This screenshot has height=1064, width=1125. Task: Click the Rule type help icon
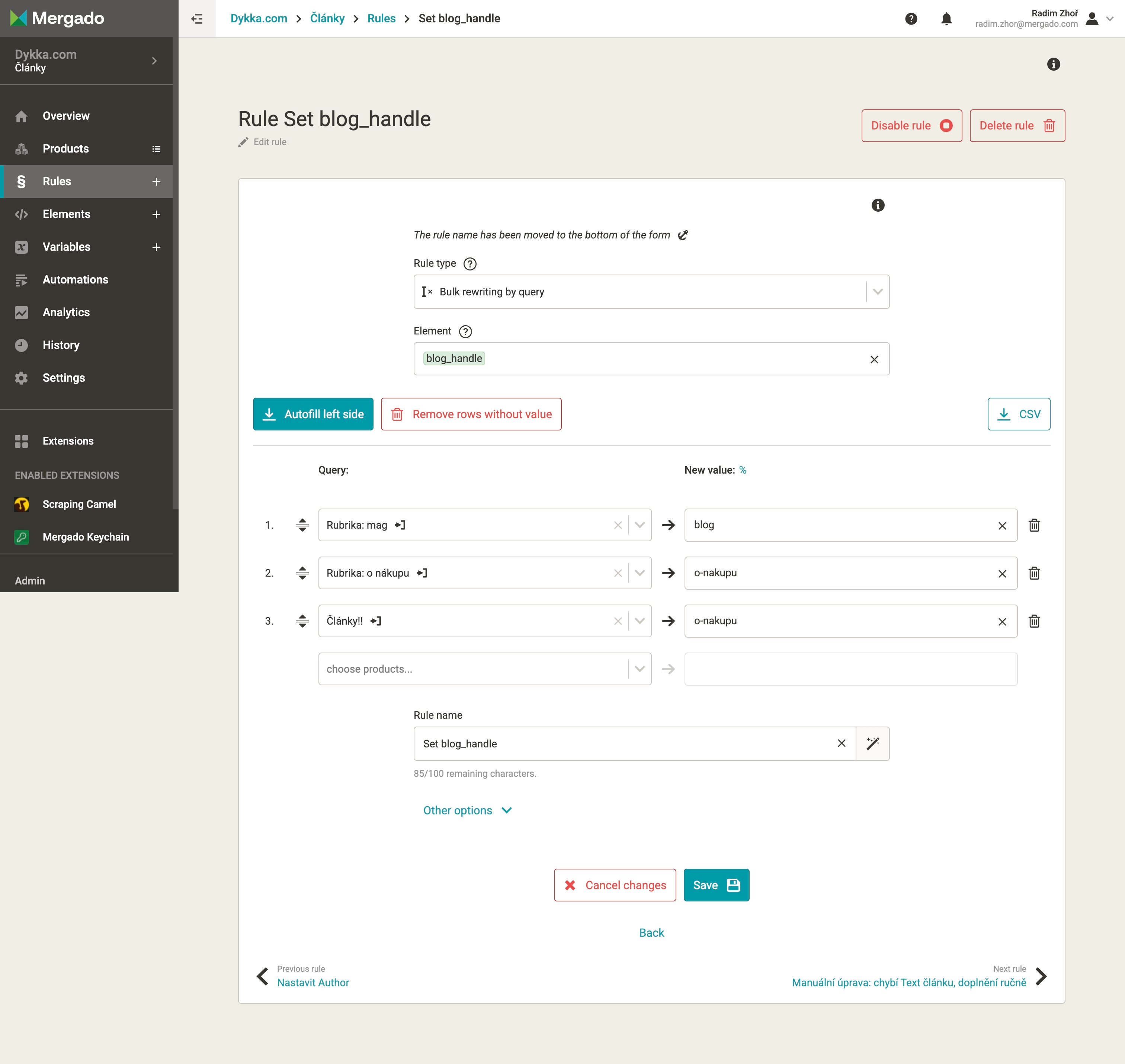pos(469,264)
